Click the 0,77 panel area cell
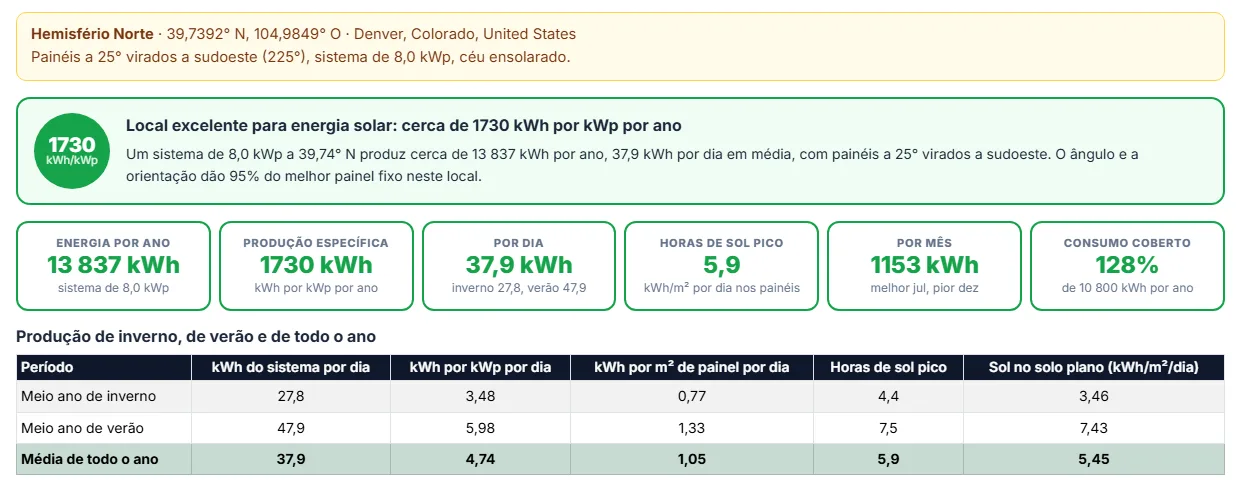The height and width of the screenshot is (487, 1241). [x=692, y=396]
